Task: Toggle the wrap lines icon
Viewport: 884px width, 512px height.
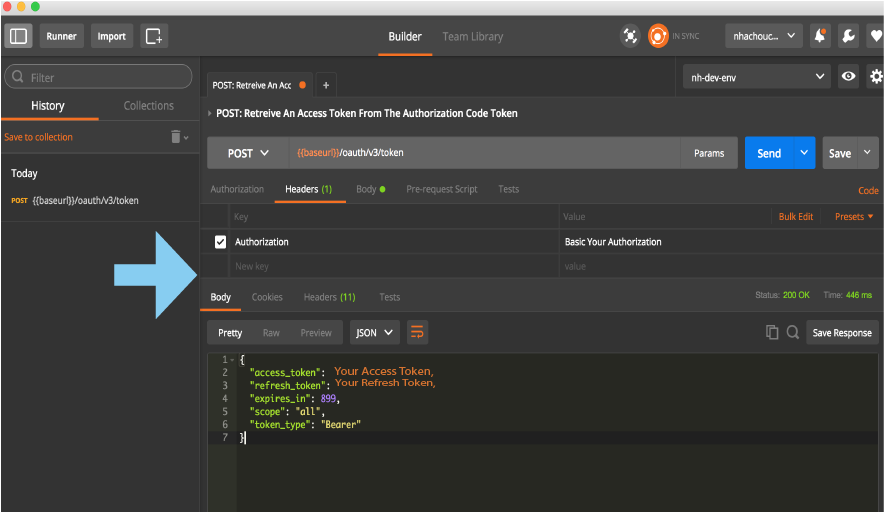Action: tap(417, 332)
